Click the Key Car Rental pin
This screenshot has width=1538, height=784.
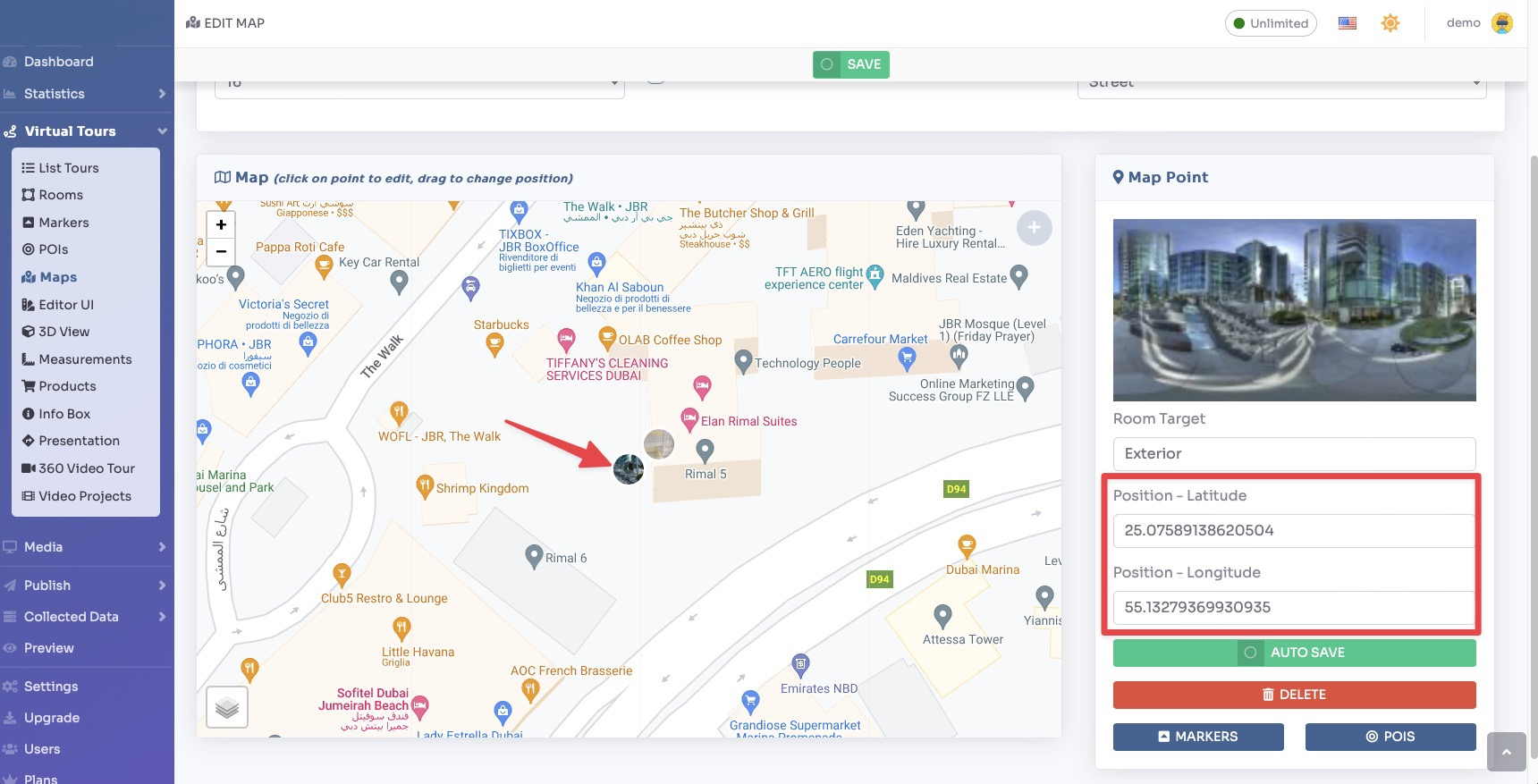399,282
